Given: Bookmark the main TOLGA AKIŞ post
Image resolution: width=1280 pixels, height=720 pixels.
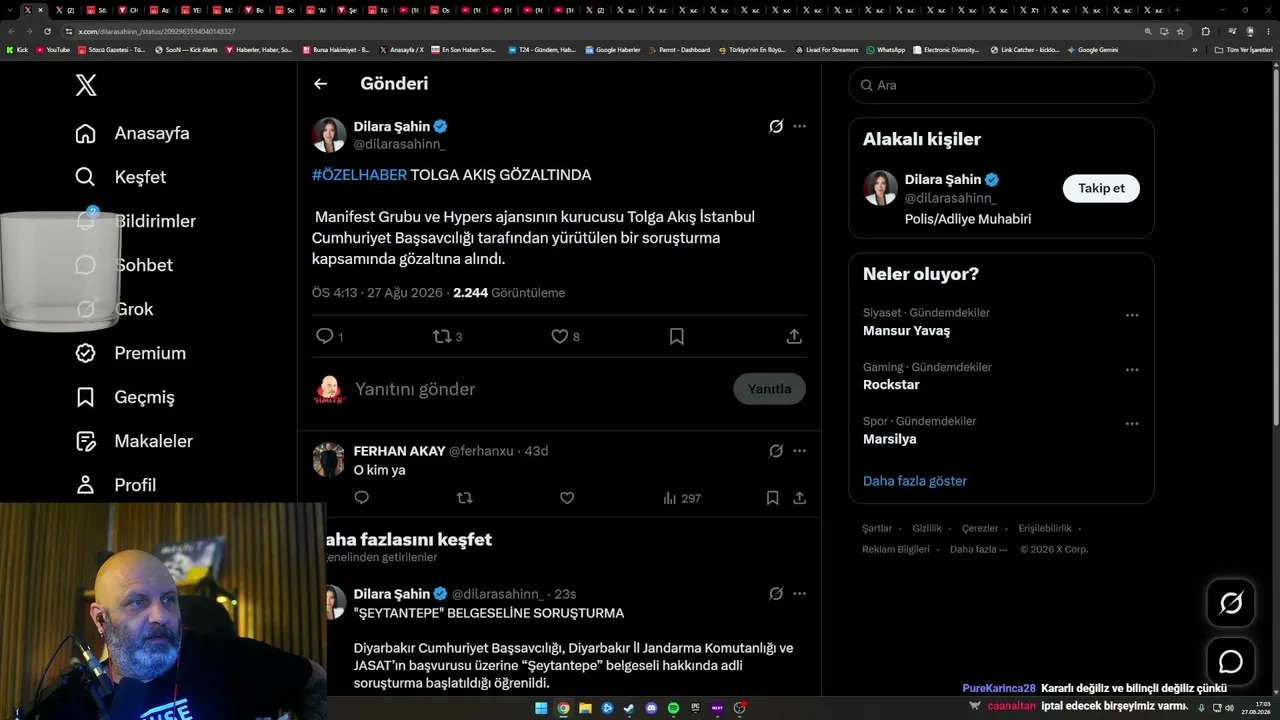Looking at the screenshot, I should (677, 337).
